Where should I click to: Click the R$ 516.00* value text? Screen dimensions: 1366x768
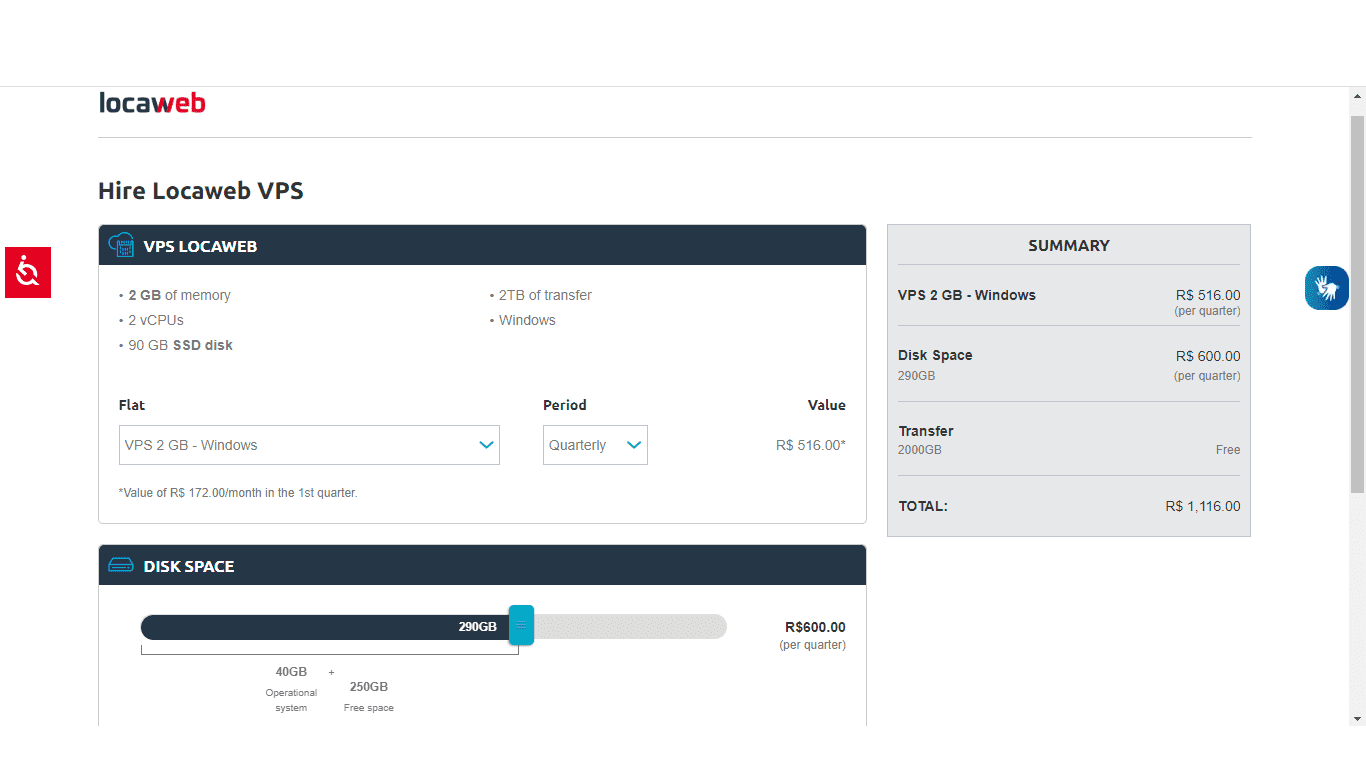point(811,445)
